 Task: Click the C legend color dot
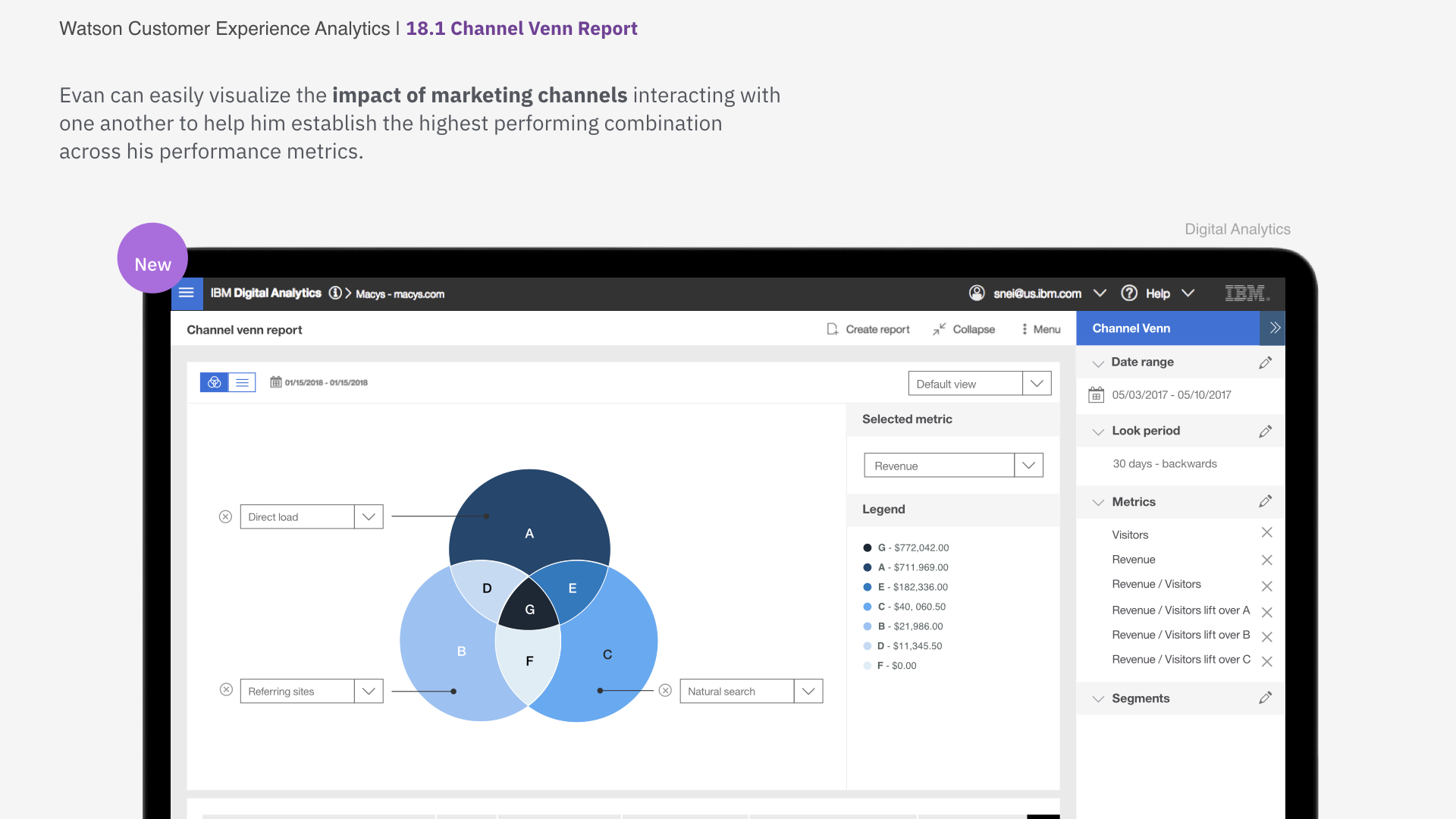pyautogui.click(x=868, y=607)
